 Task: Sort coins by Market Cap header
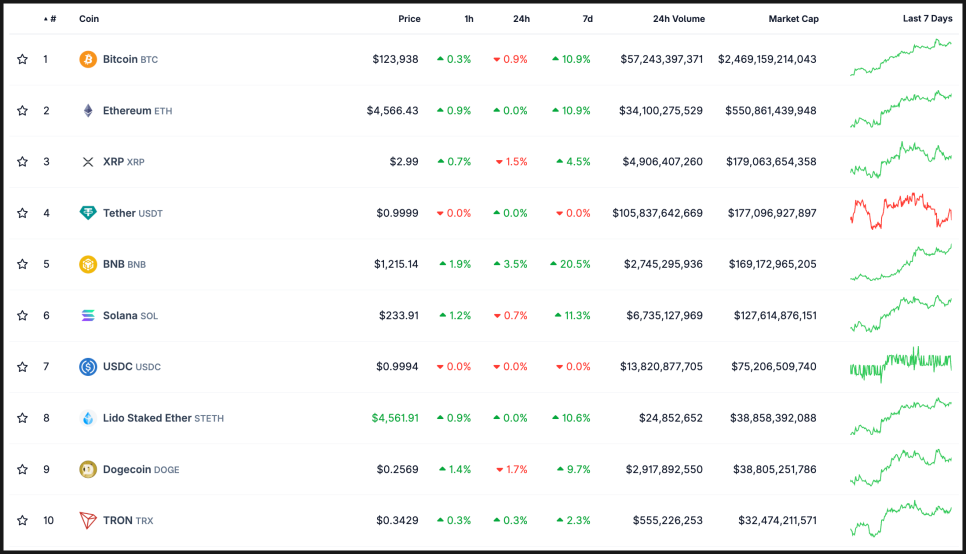(x=792, y=19)
